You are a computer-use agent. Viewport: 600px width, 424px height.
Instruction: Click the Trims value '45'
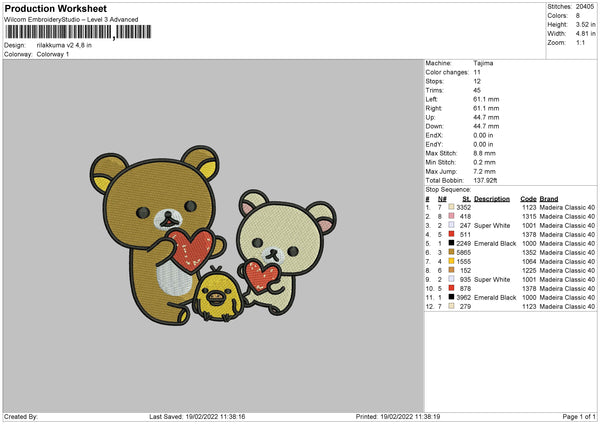click(477, 90)
